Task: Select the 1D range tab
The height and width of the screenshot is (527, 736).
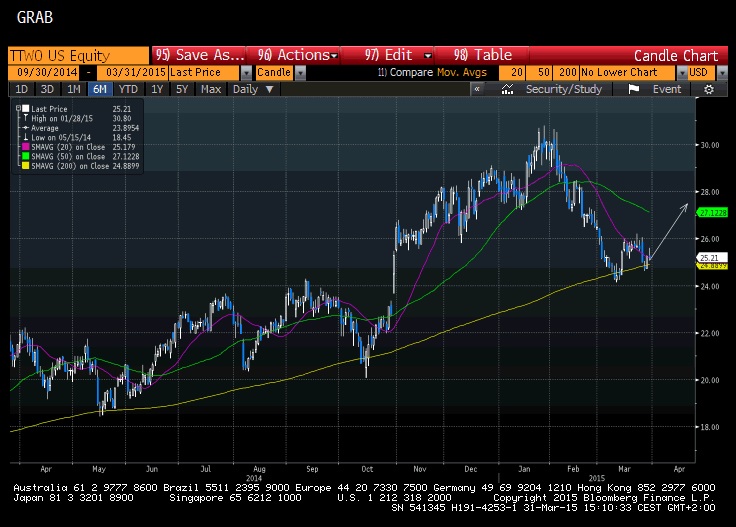Action: 22,89
